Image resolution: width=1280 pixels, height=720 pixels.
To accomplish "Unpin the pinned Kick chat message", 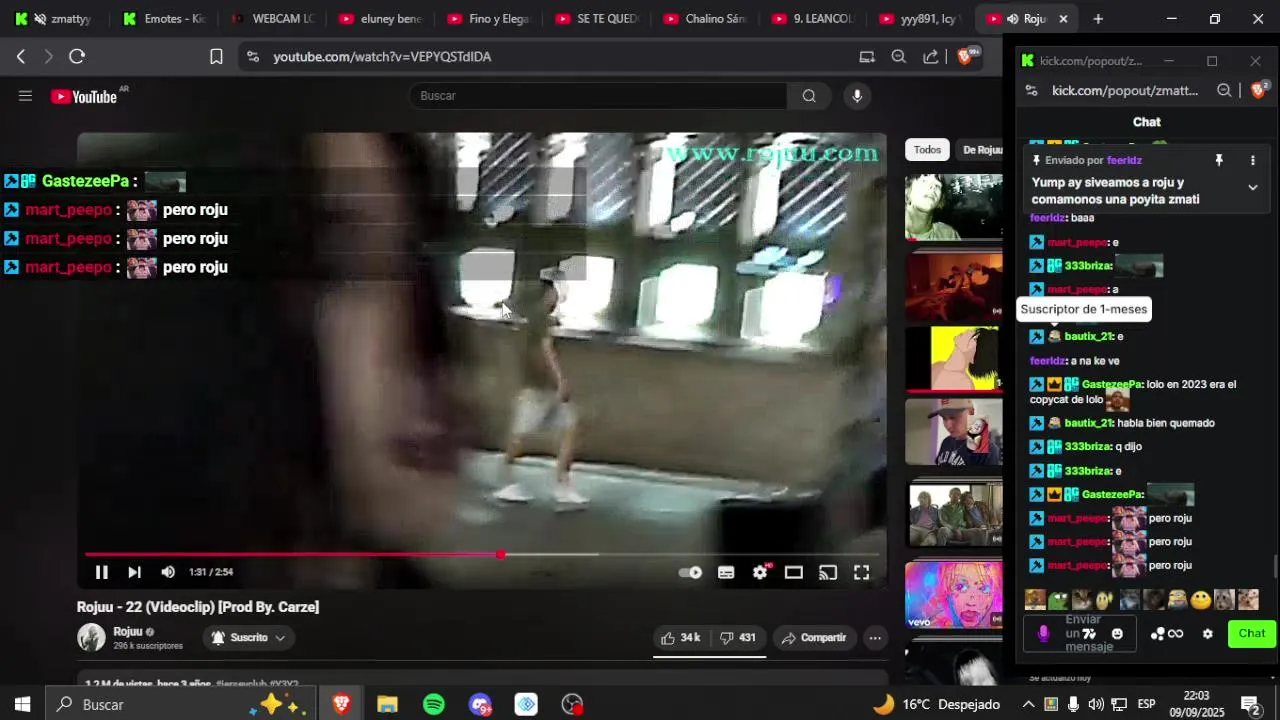I will pos(1219,160).
